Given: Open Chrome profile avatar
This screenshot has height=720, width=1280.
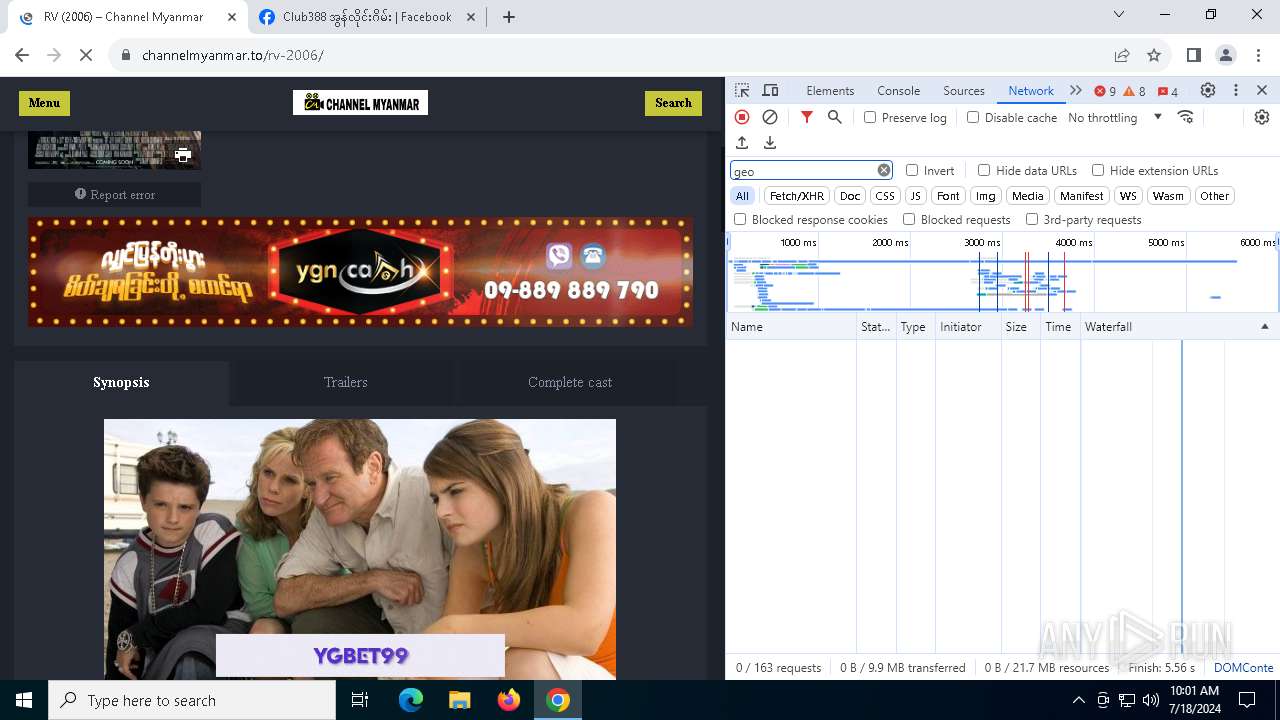Looking at the screenshot, I should tap(1226, 55).
